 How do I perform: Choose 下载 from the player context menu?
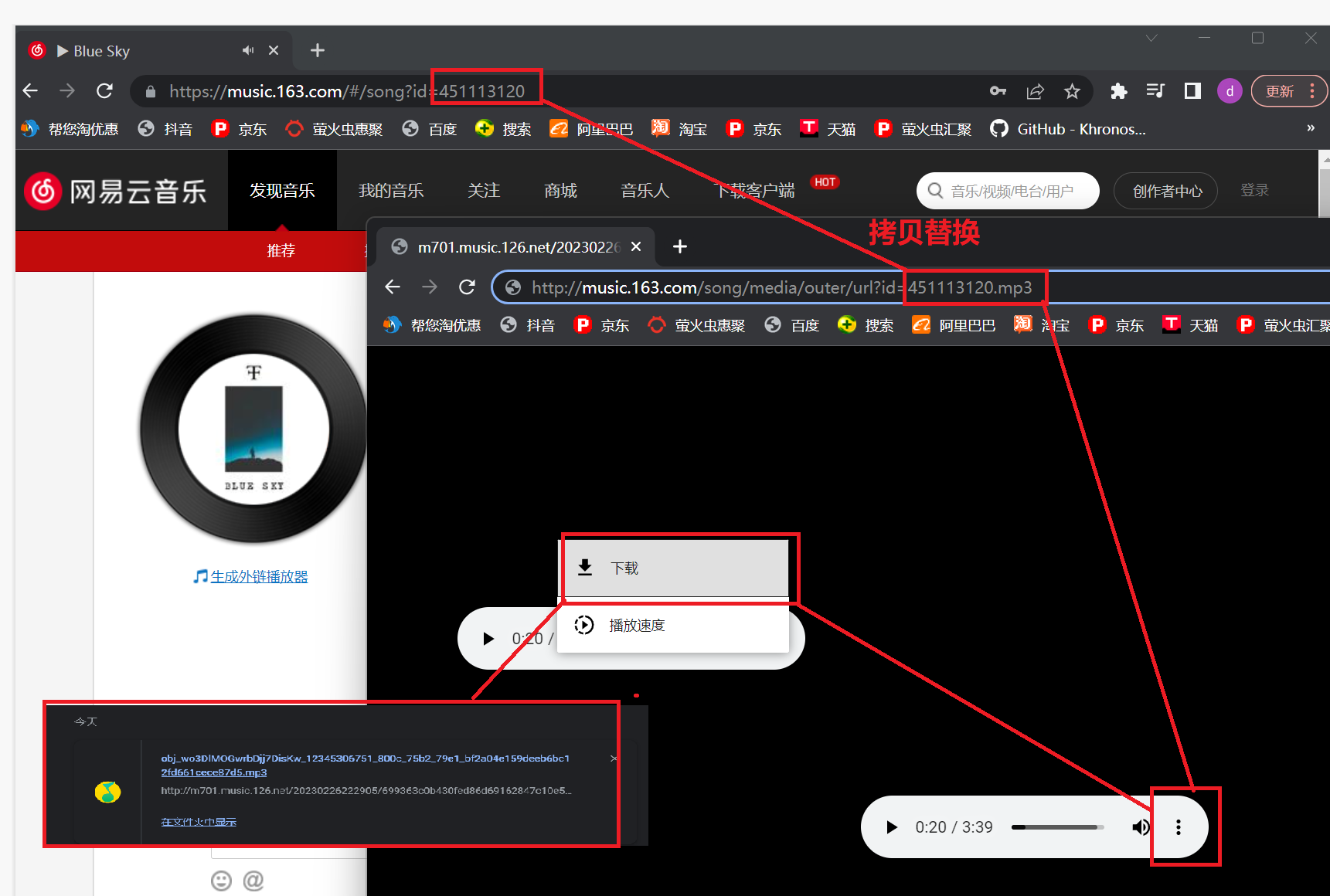tap(674, 568)
